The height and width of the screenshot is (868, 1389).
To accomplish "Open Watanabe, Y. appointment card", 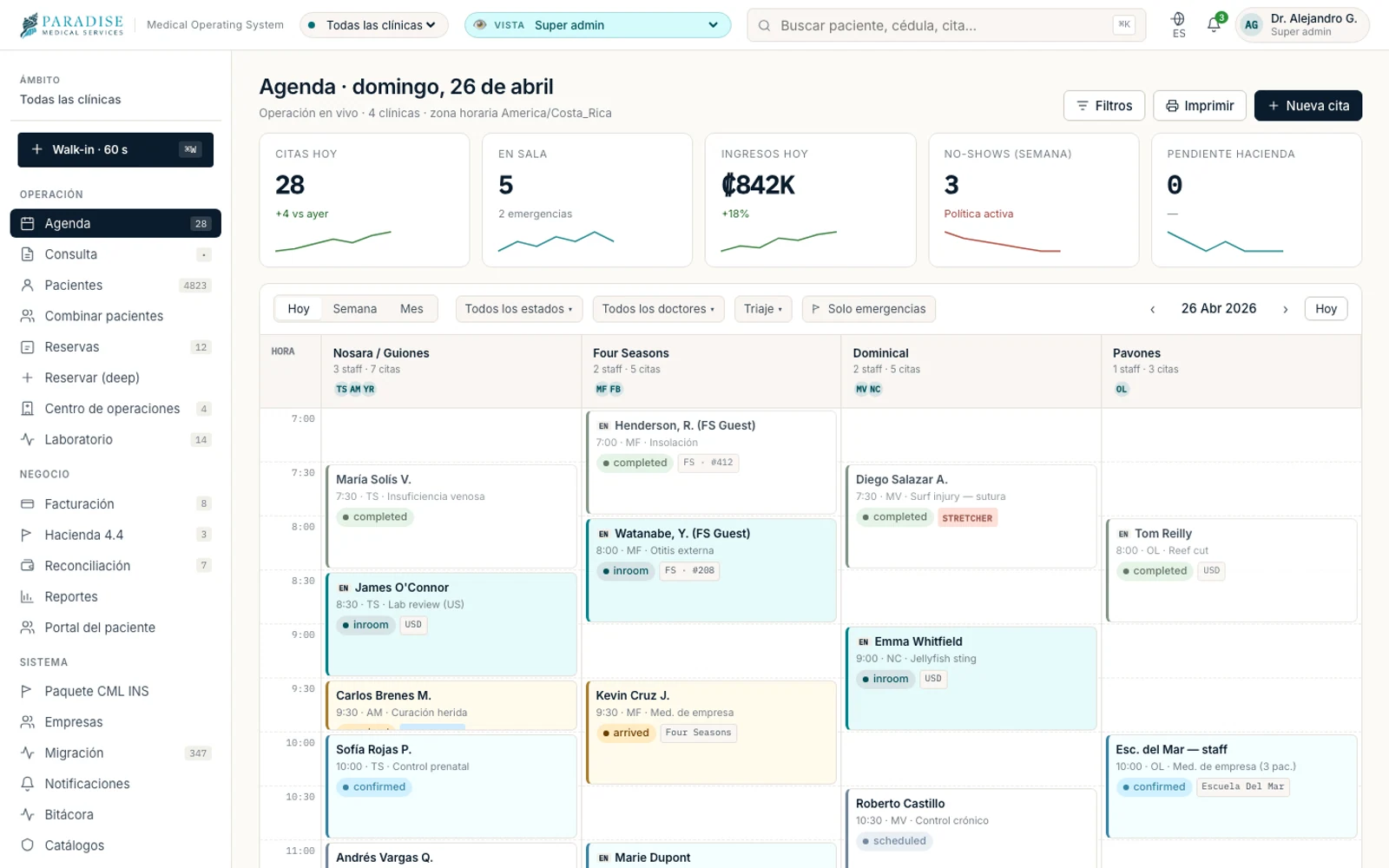I will 712,570.
